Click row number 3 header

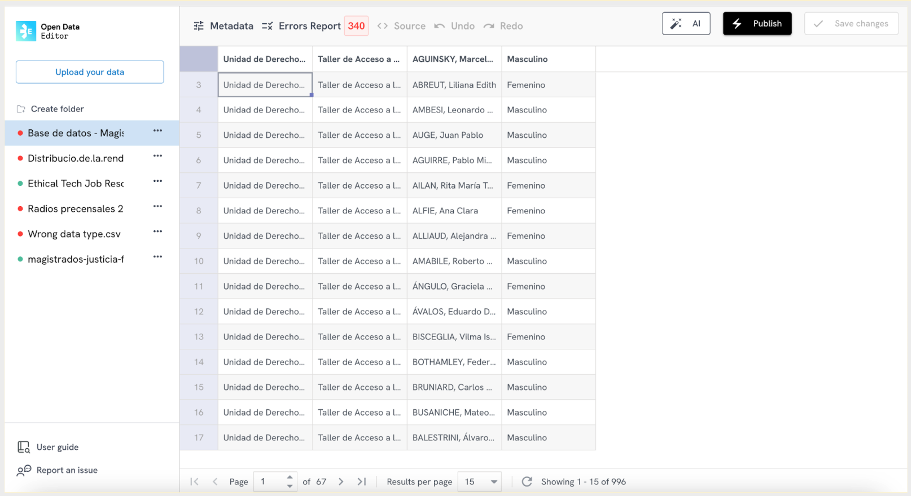coord(199,85)
